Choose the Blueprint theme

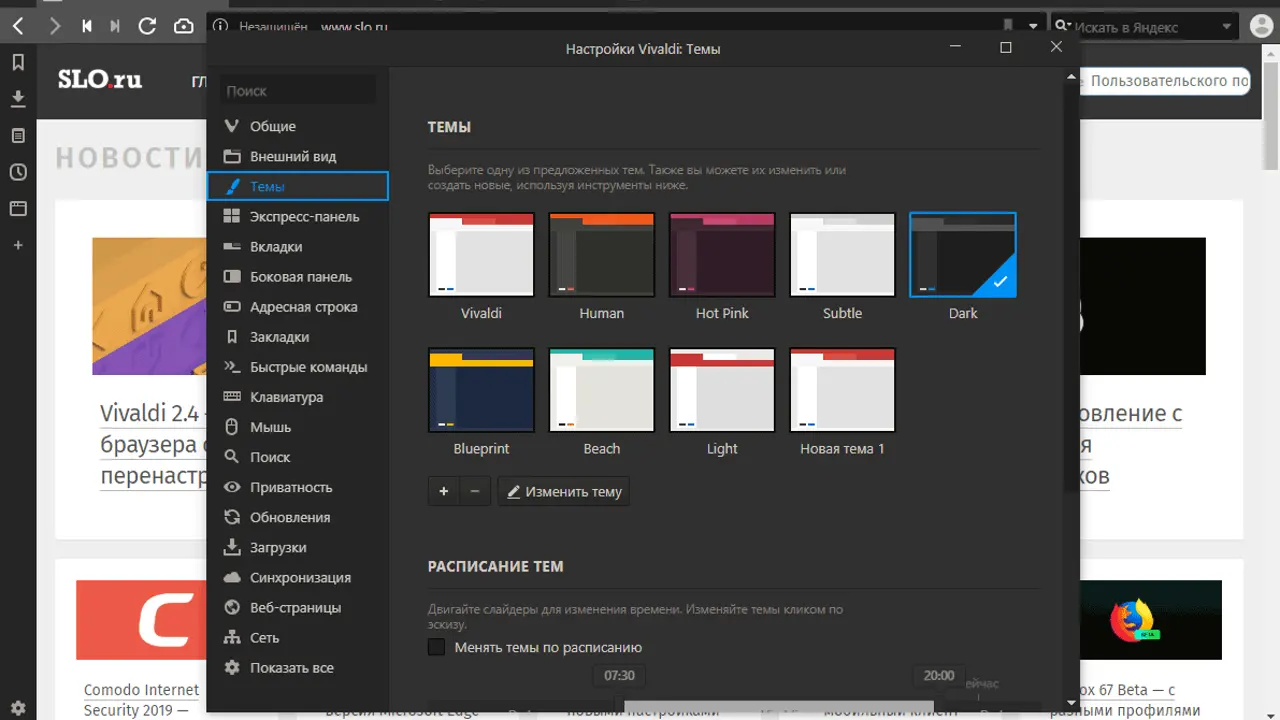coord(481,390)
